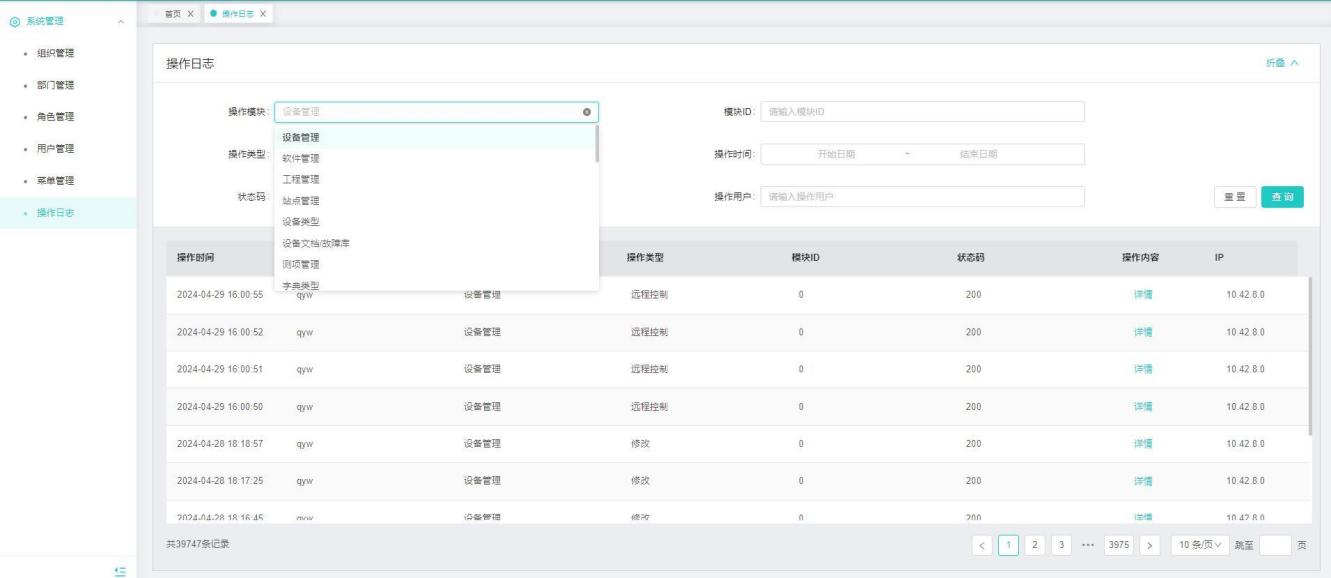Screen dimensions: 1331x578
Task: Go to next page arrow in pagination
Action: (1149, 545)
